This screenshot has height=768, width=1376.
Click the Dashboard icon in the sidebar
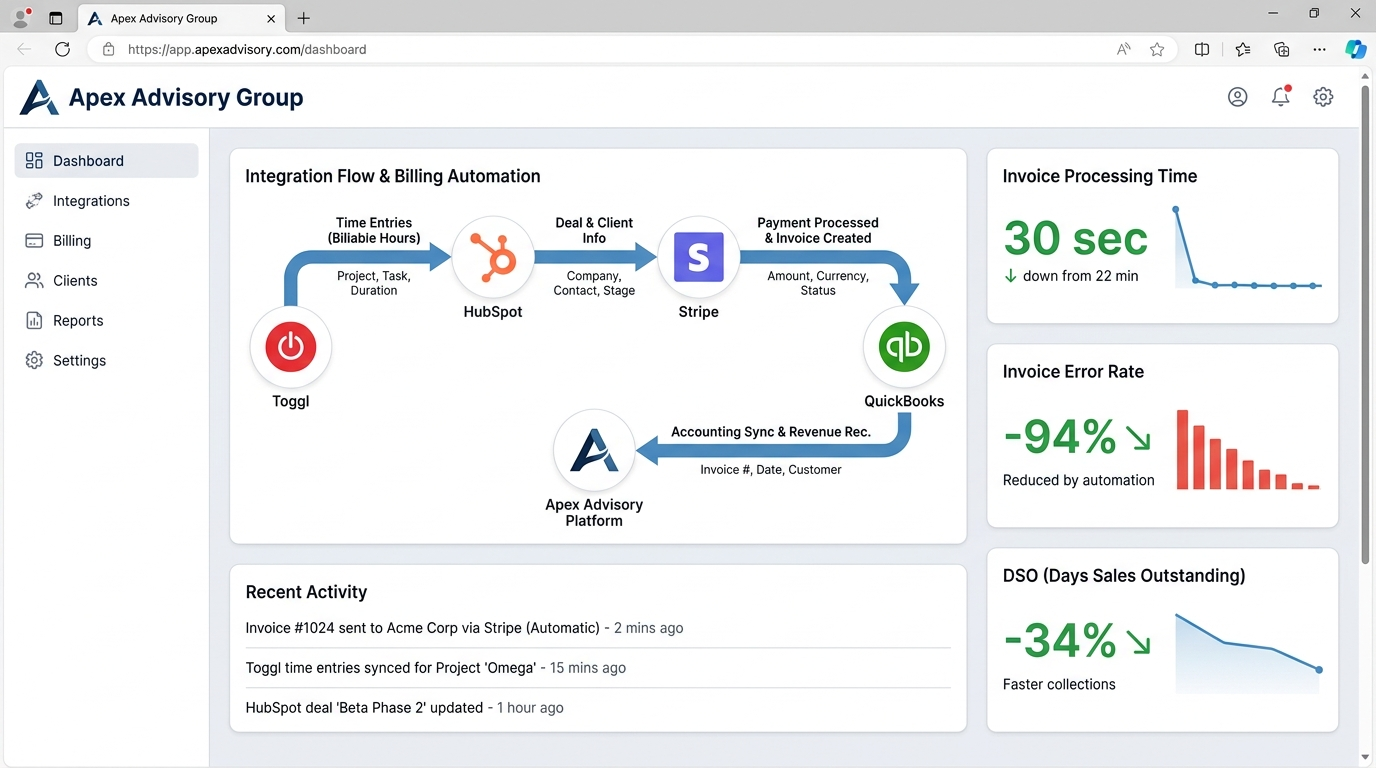[x=34, y=161]
